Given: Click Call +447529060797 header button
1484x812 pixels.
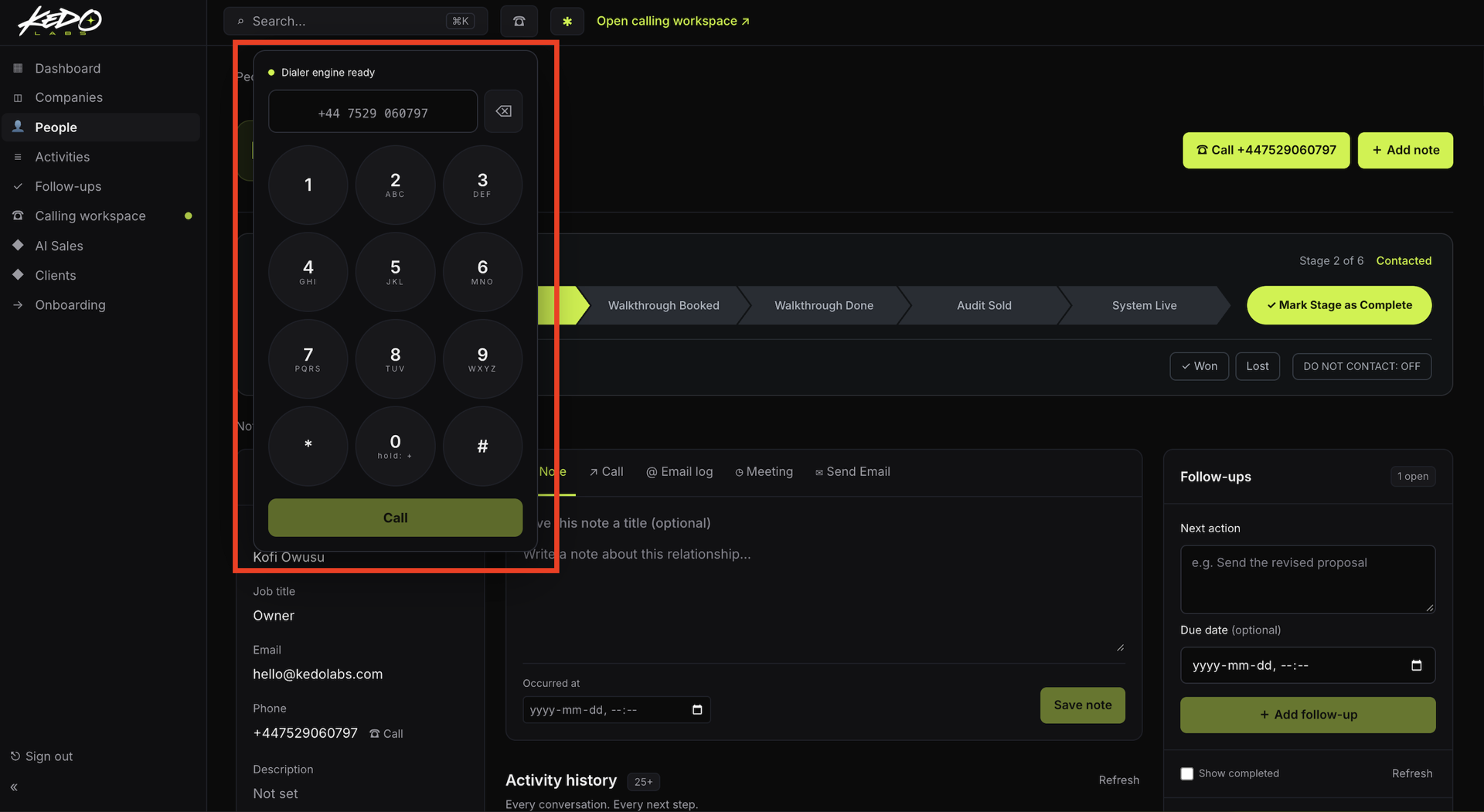Looking at the screenshot, I should coord(1266,150).
